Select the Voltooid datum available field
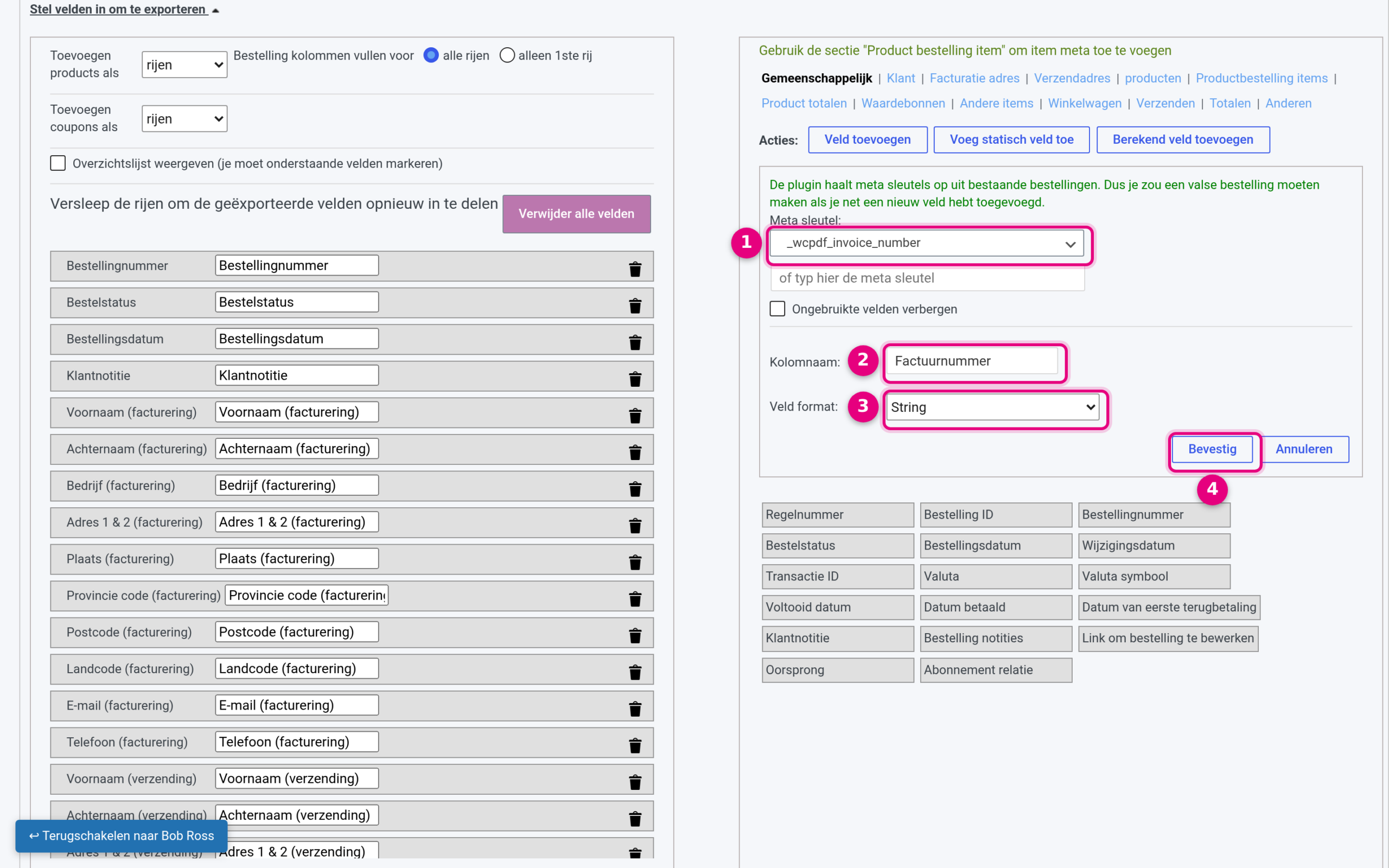Viewport: 1389px width, 868px height. pos(837,608)
